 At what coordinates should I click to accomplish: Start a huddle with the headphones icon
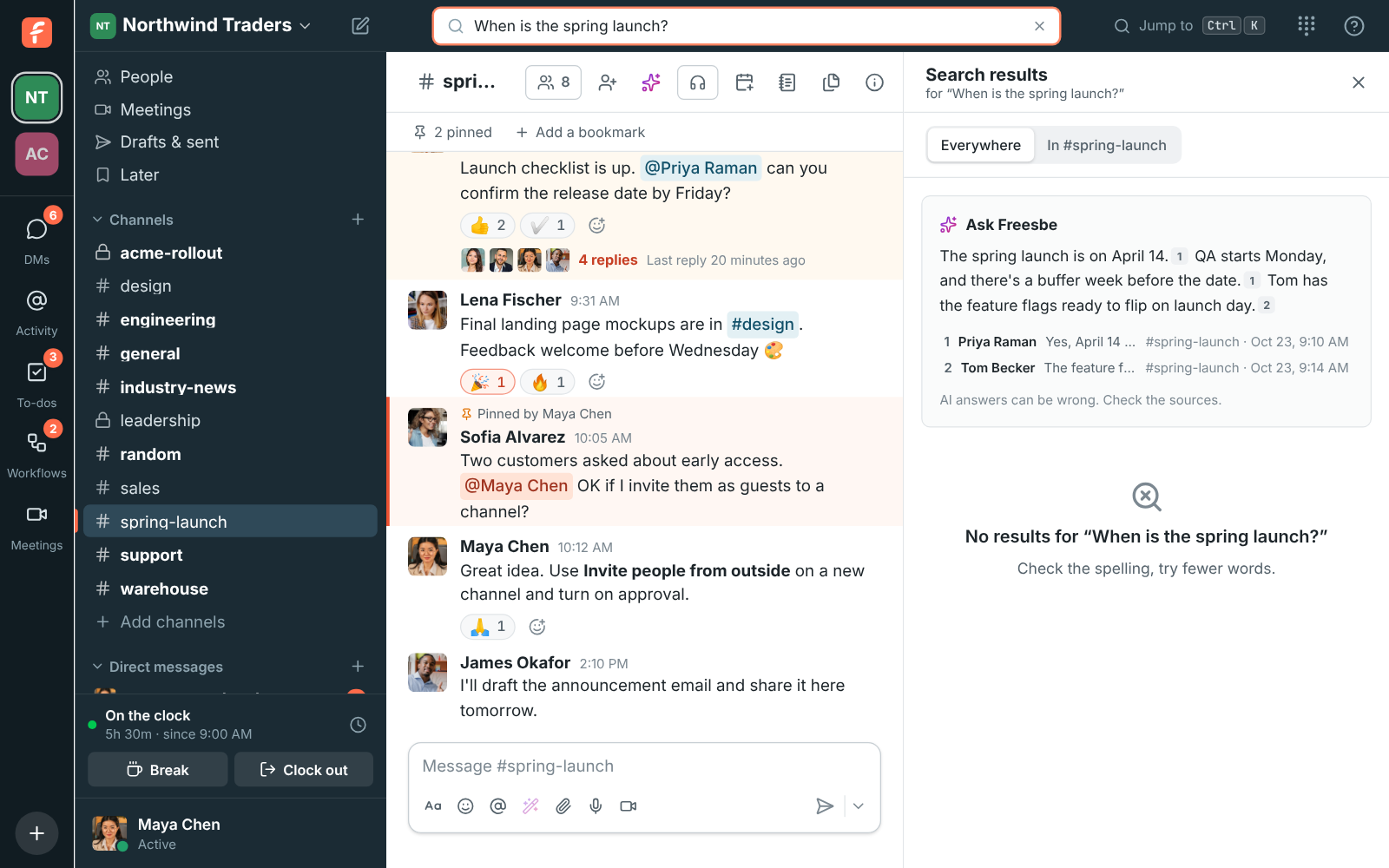pos(697,82)
